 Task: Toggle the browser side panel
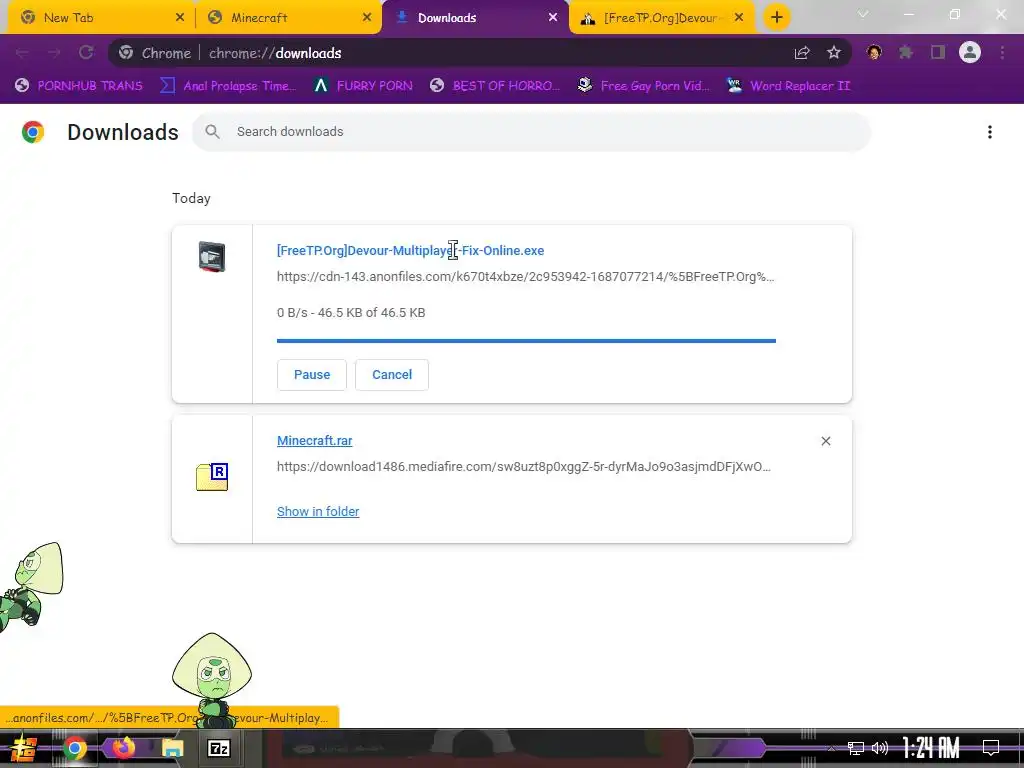click(938, 53)
